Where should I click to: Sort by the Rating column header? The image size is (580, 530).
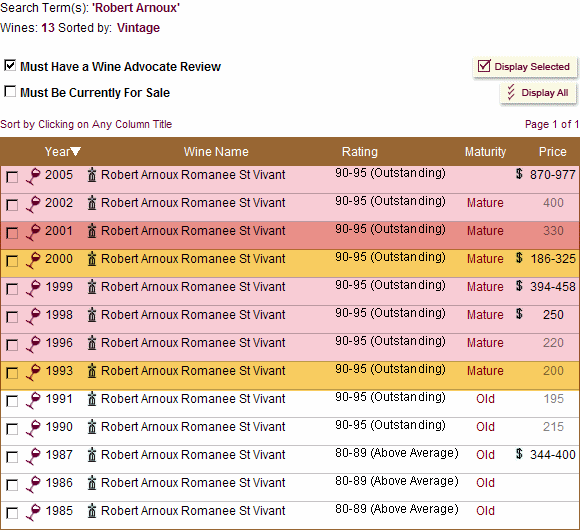360,152
